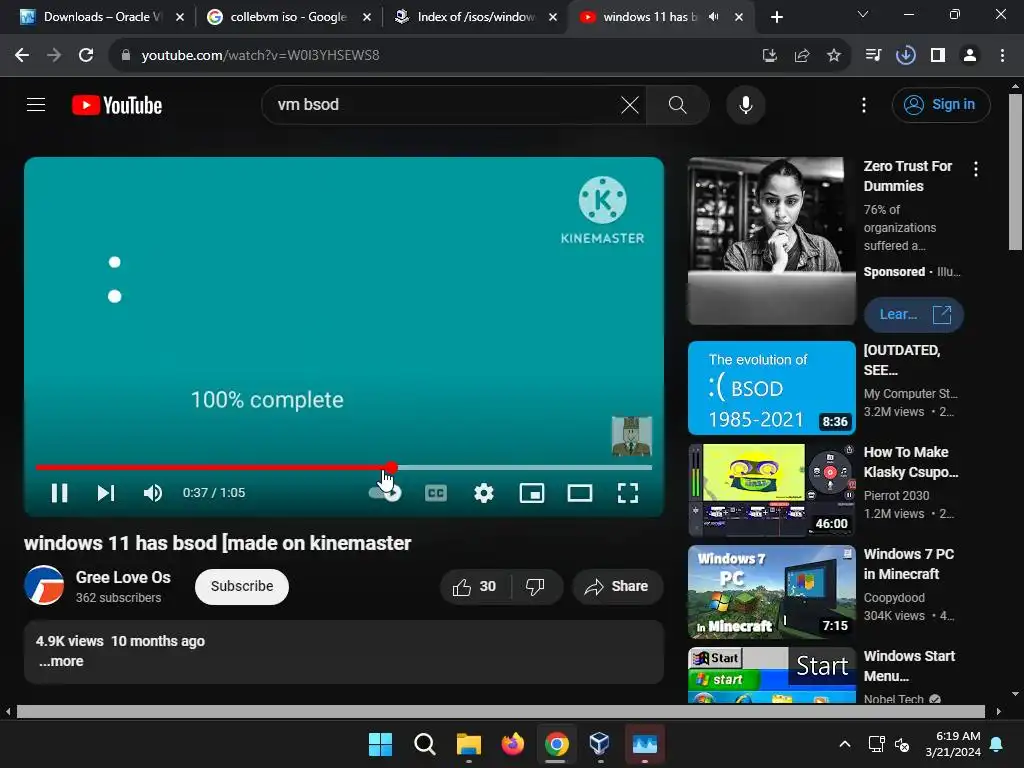
Task: Expand description with ...more
Action: [61, 661]
